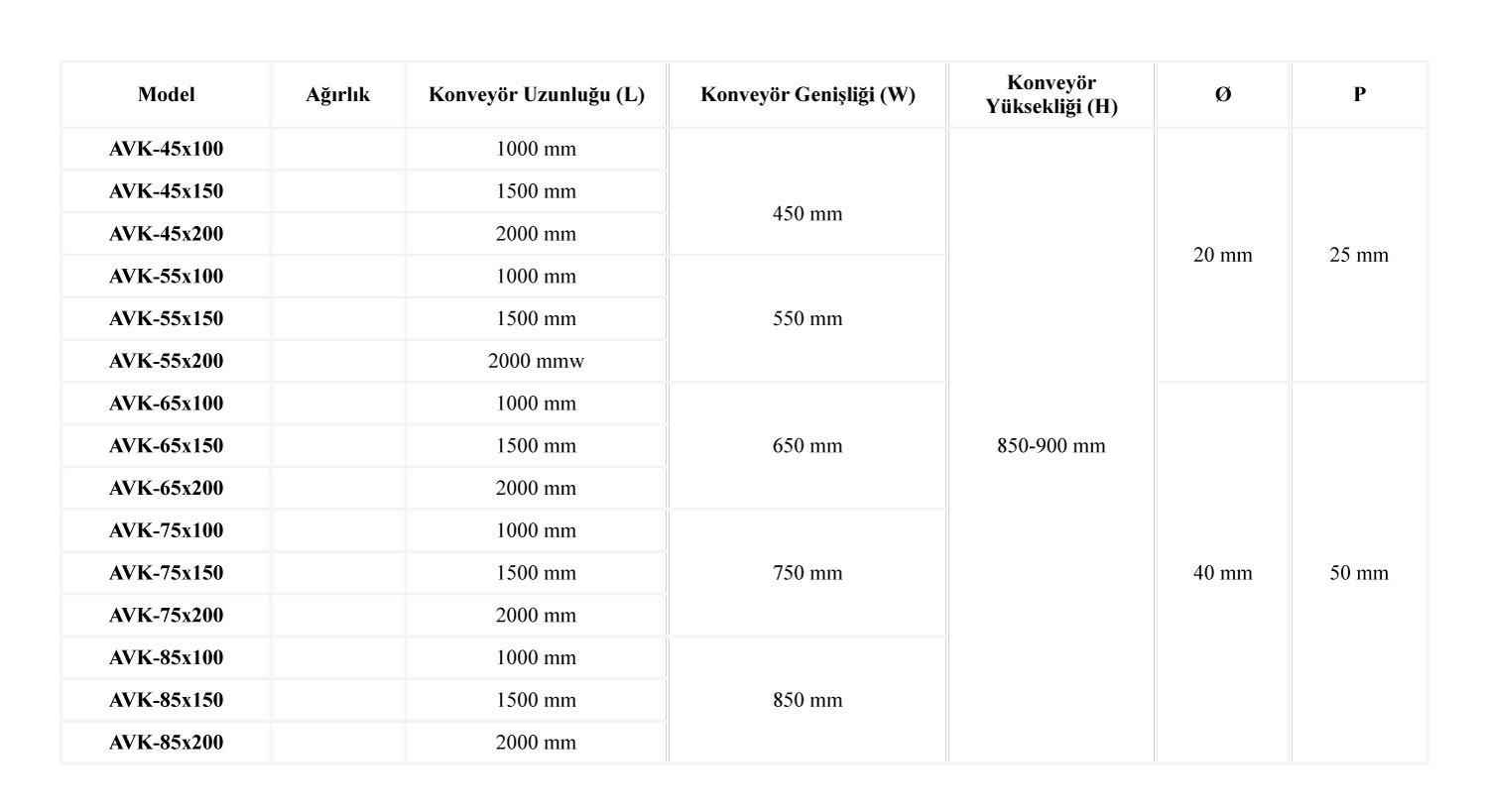Click the Konveyör Yüksekliği (H) header
Image resolution: width=1488 pixels, height=812 pixels.
coord(1051,94)
